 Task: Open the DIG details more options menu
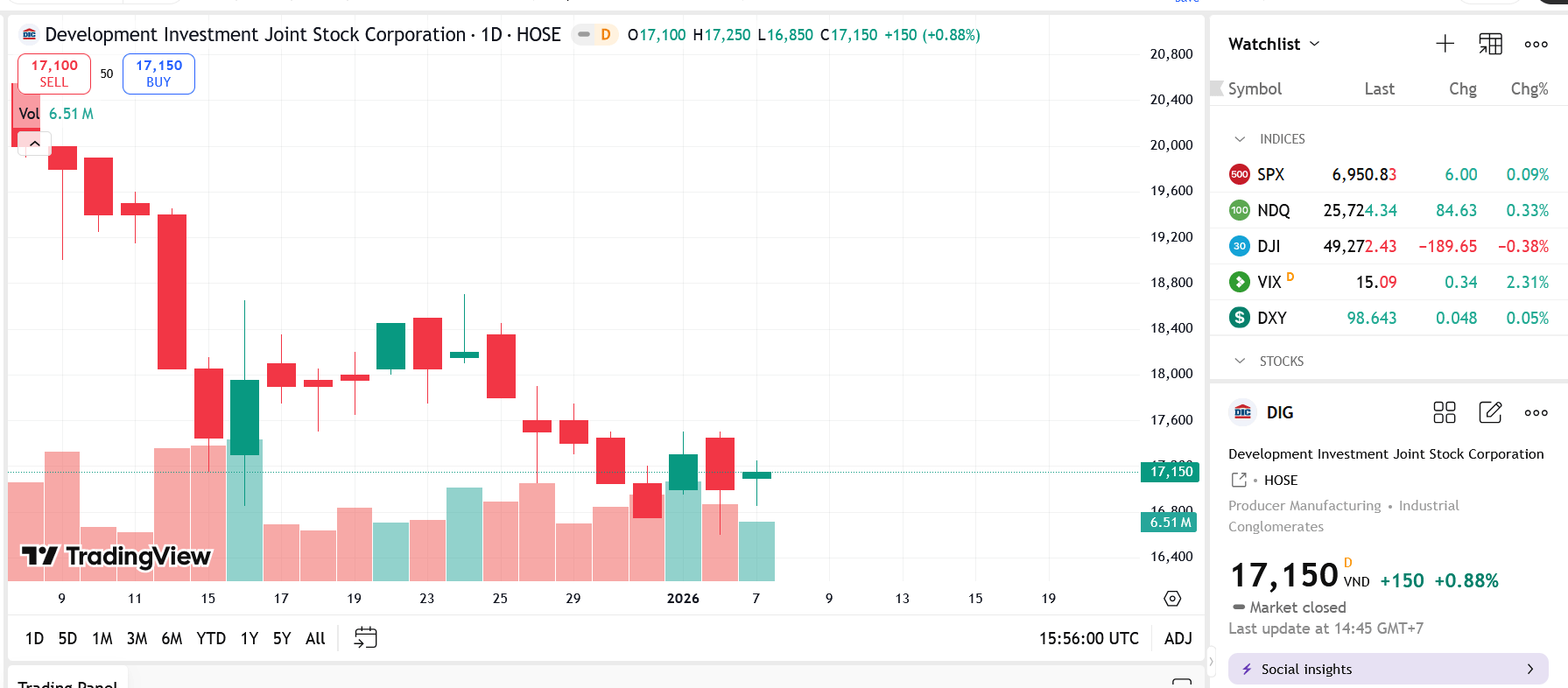(x=1536, y=412)
